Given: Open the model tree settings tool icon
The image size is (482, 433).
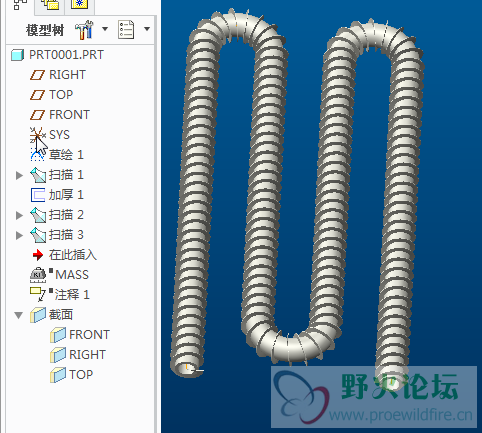Looking at the screenshot, I should click(x=84, y=30).
